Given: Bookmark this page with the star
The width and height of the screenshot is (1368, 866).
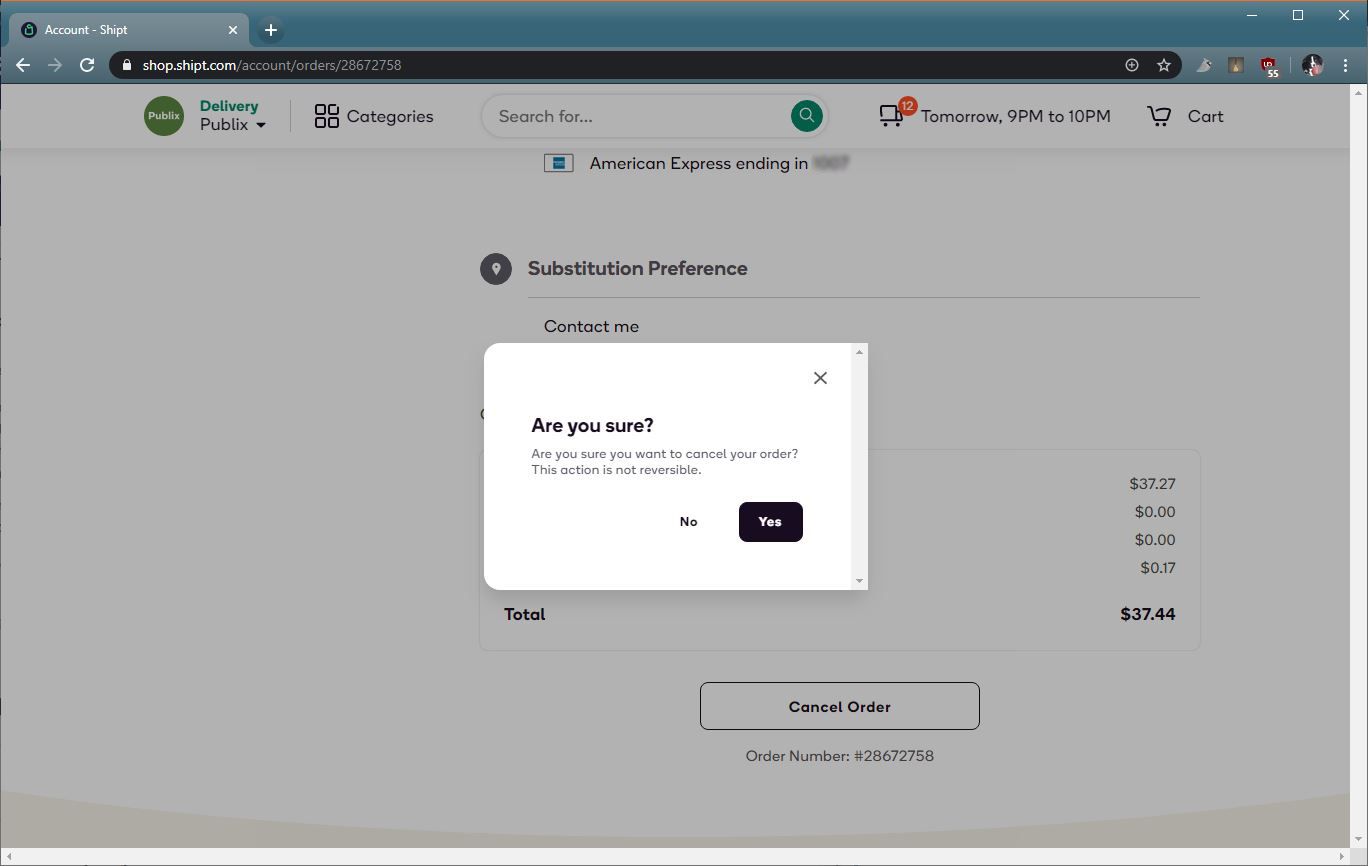Looking at the screenshot, I should pyautogui.click(x=1164, y=65).
